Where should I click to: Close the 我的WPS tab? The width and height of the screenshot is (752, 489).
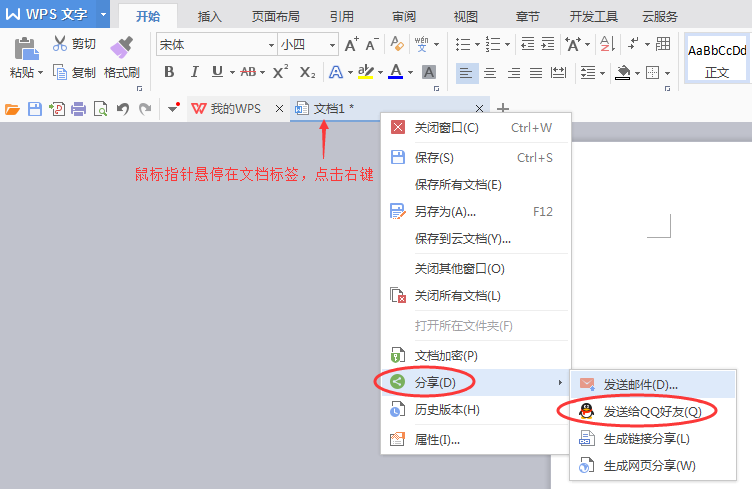[279, 109]
